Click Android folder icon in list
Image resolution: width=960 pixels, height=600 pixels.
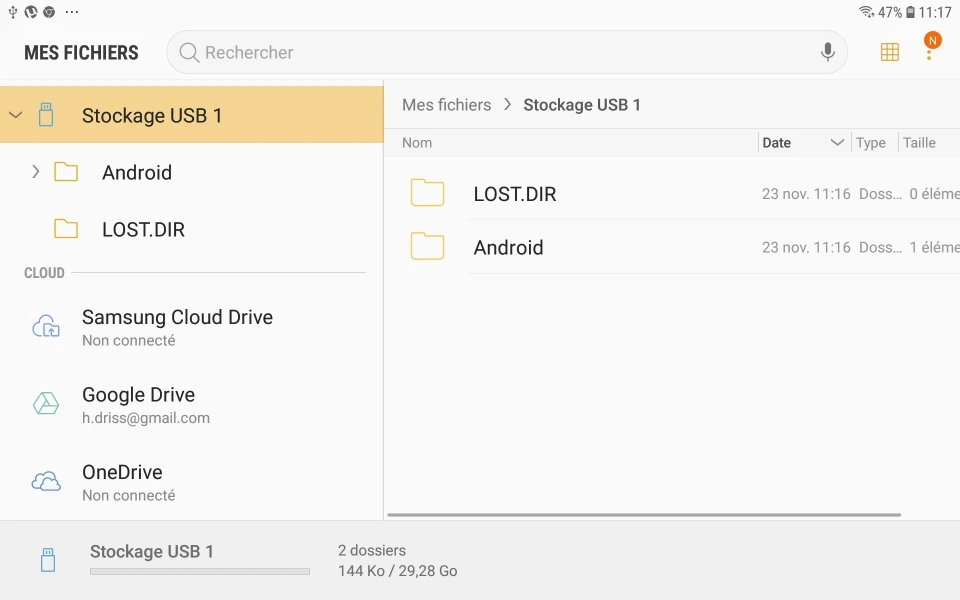click(427, 246)
